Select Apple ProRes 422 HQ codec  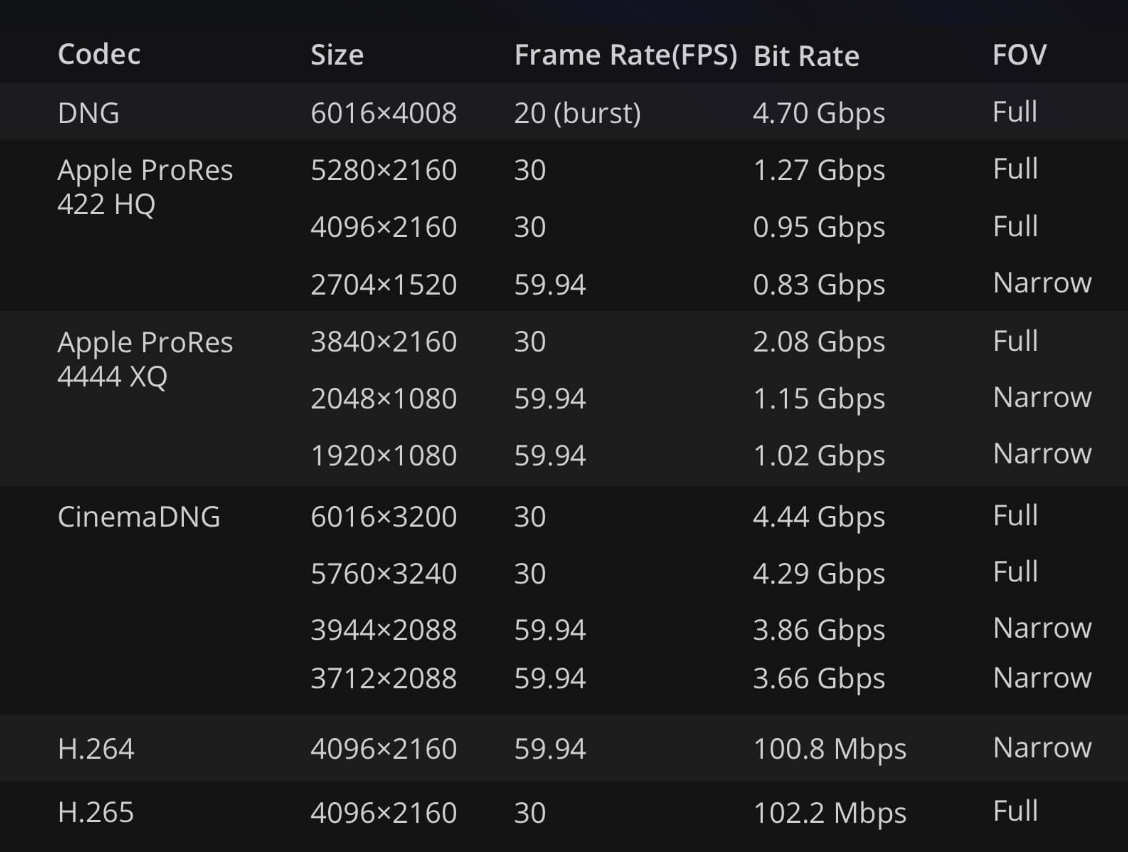point(145,187)
